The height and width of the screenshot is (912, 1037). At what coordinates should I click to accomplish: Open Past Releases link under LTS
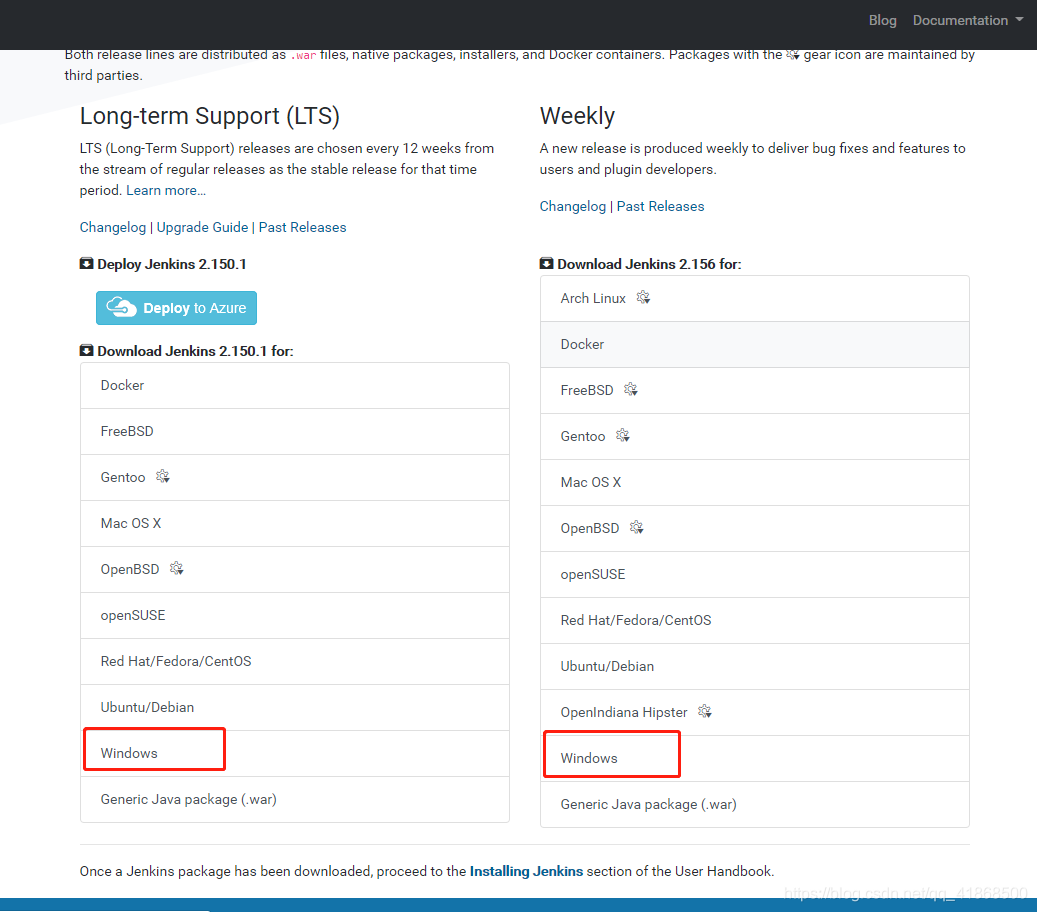tap(302, 228)
